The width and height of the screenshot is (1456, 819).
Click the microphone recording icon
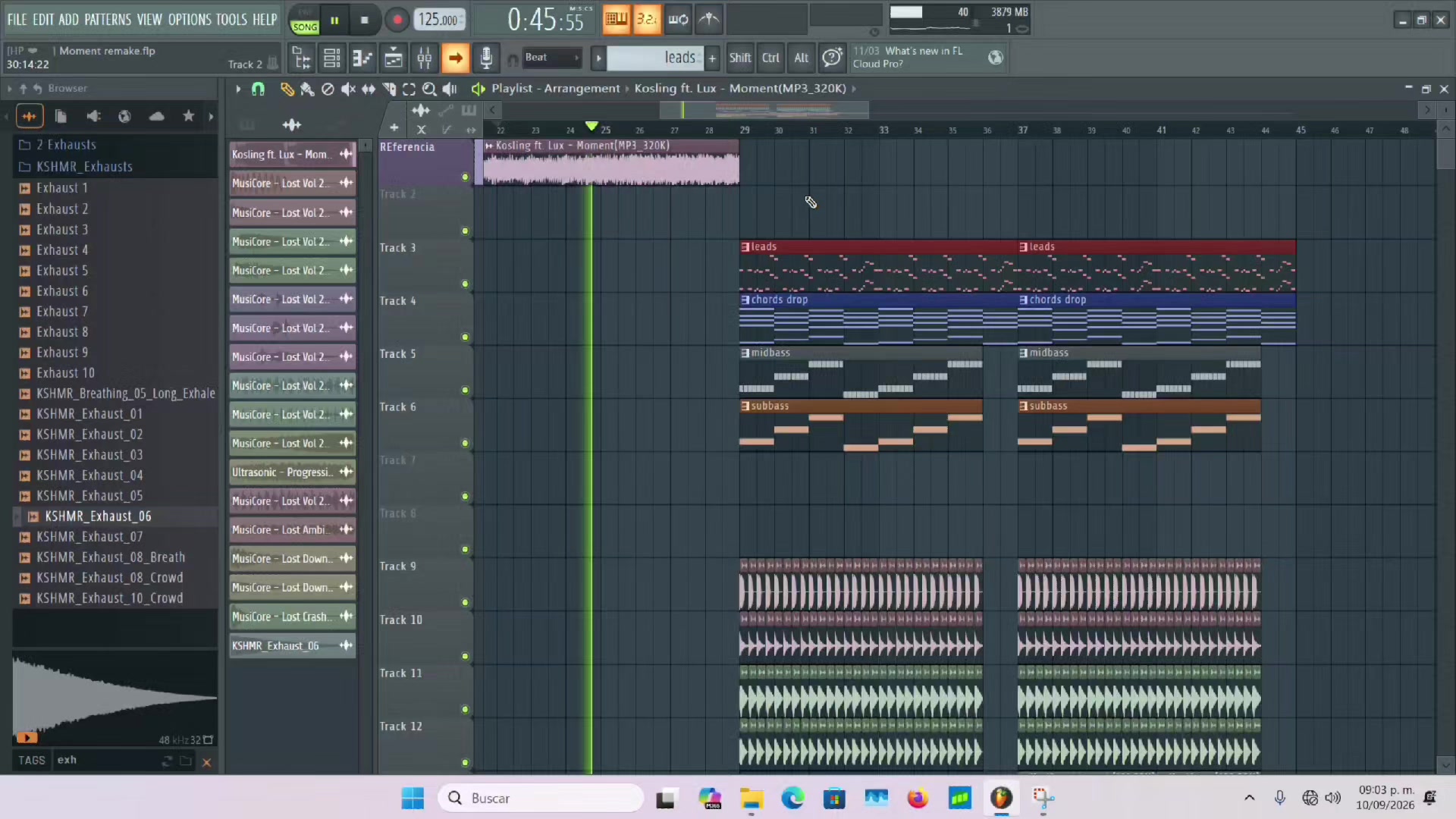(x=486, y=58)
